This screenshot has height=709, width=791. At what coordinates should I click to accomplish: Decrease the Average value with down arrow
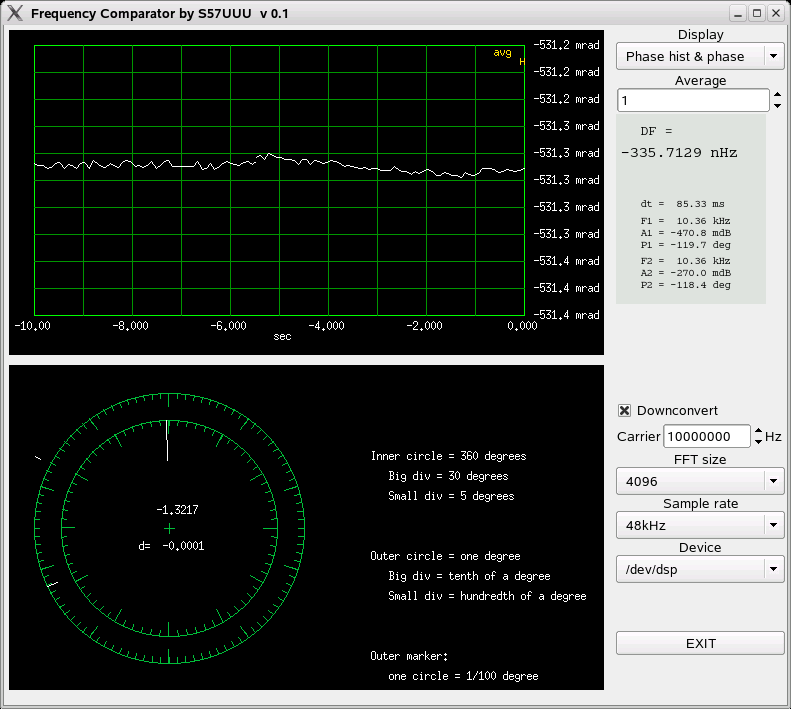pyautogui.click(x=777, y=106)
